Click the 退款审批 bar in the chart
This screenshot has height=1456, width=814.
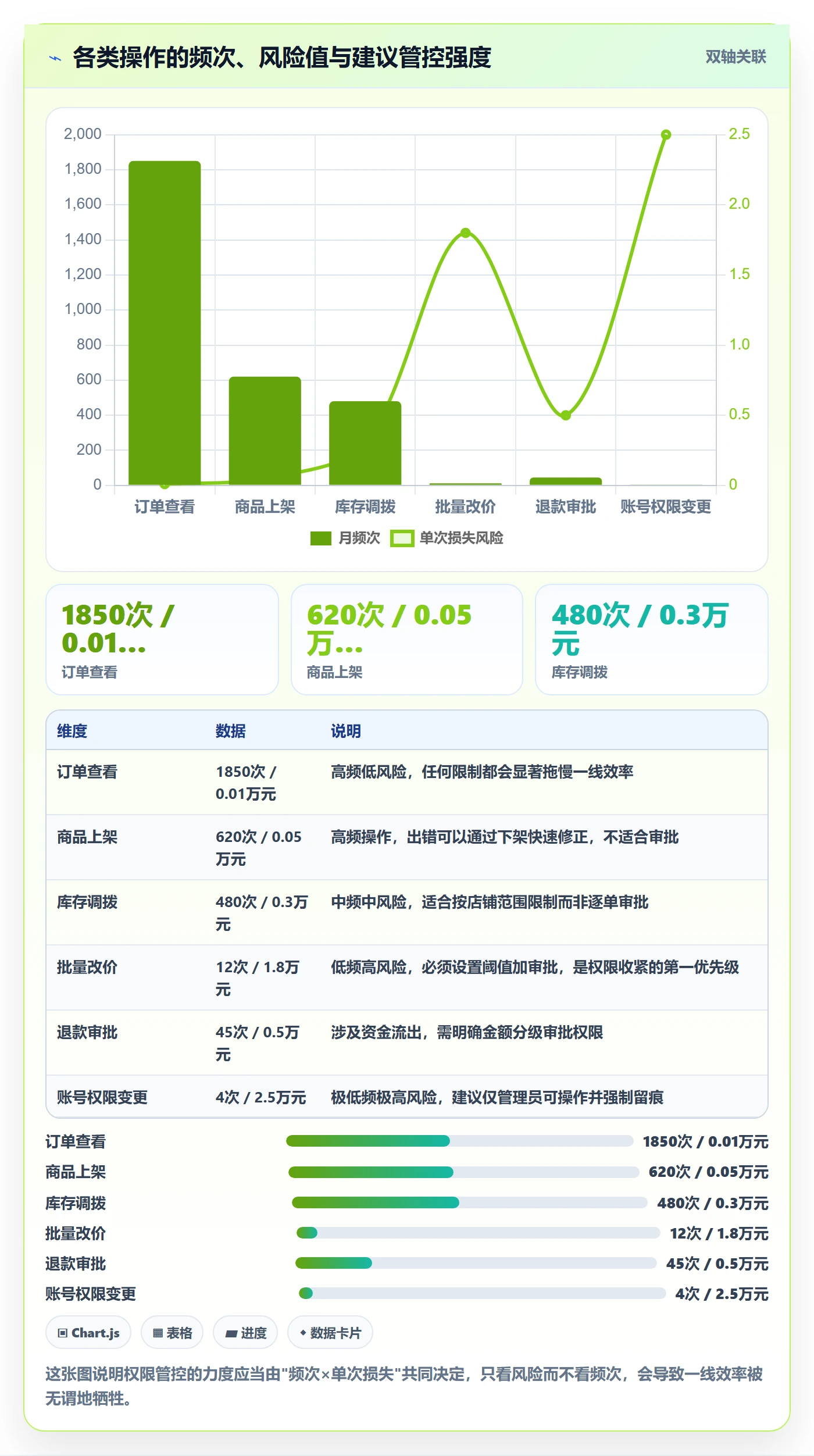coord(566,481)
